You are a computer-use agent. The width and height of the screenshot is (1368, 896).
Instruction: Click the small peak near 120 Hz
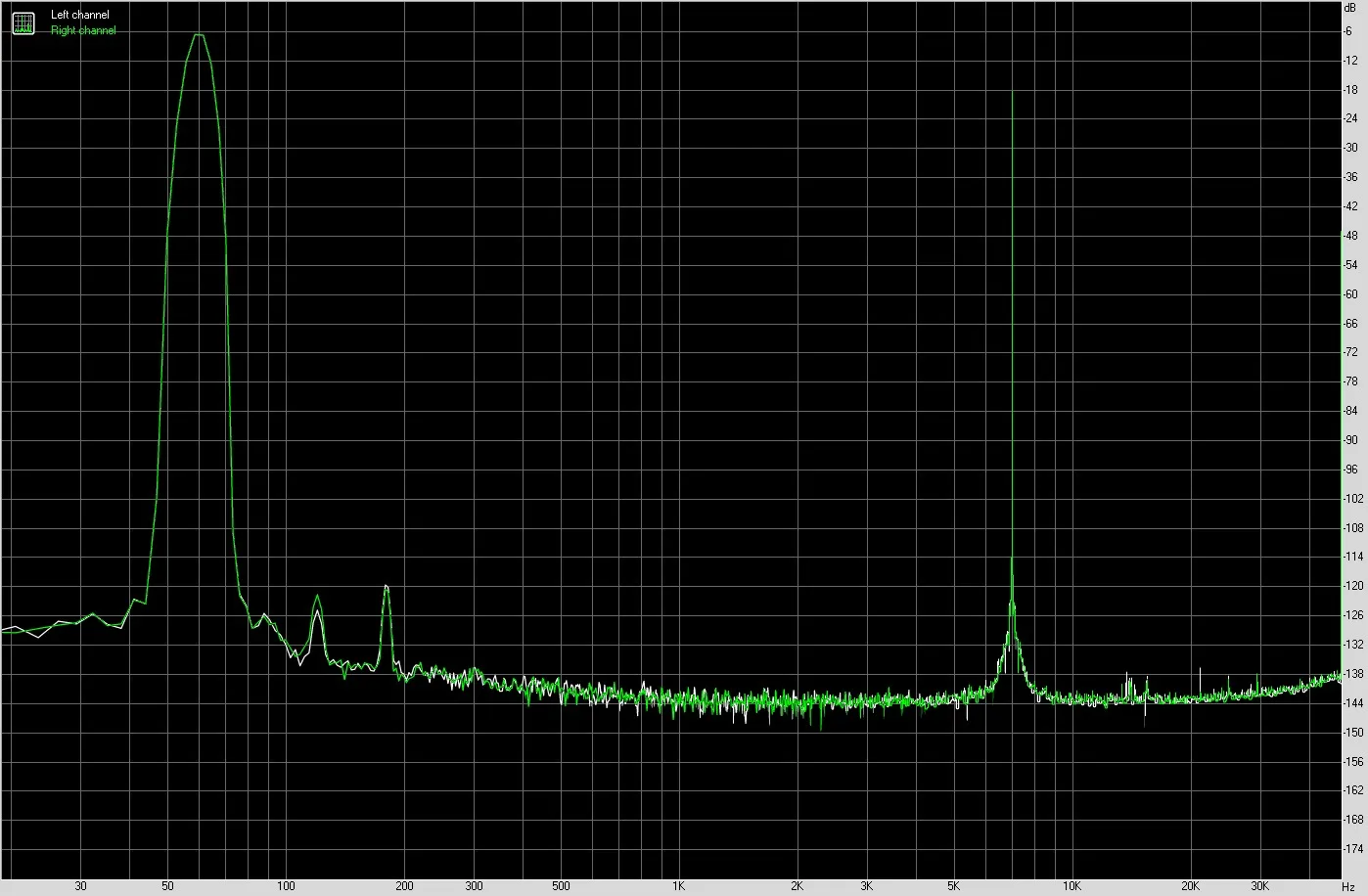click(317, 596)
